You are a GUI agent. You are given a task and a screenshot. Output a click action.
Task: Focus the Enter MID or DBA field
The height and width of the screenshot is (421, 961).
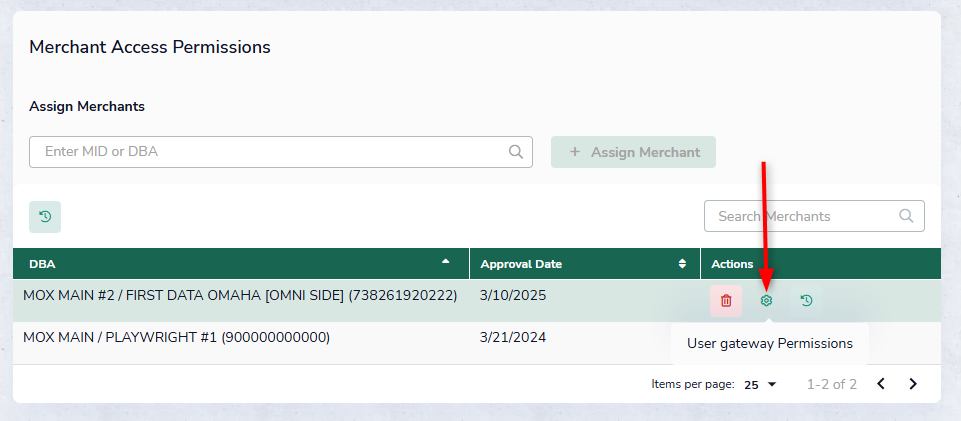click(270, 152)
